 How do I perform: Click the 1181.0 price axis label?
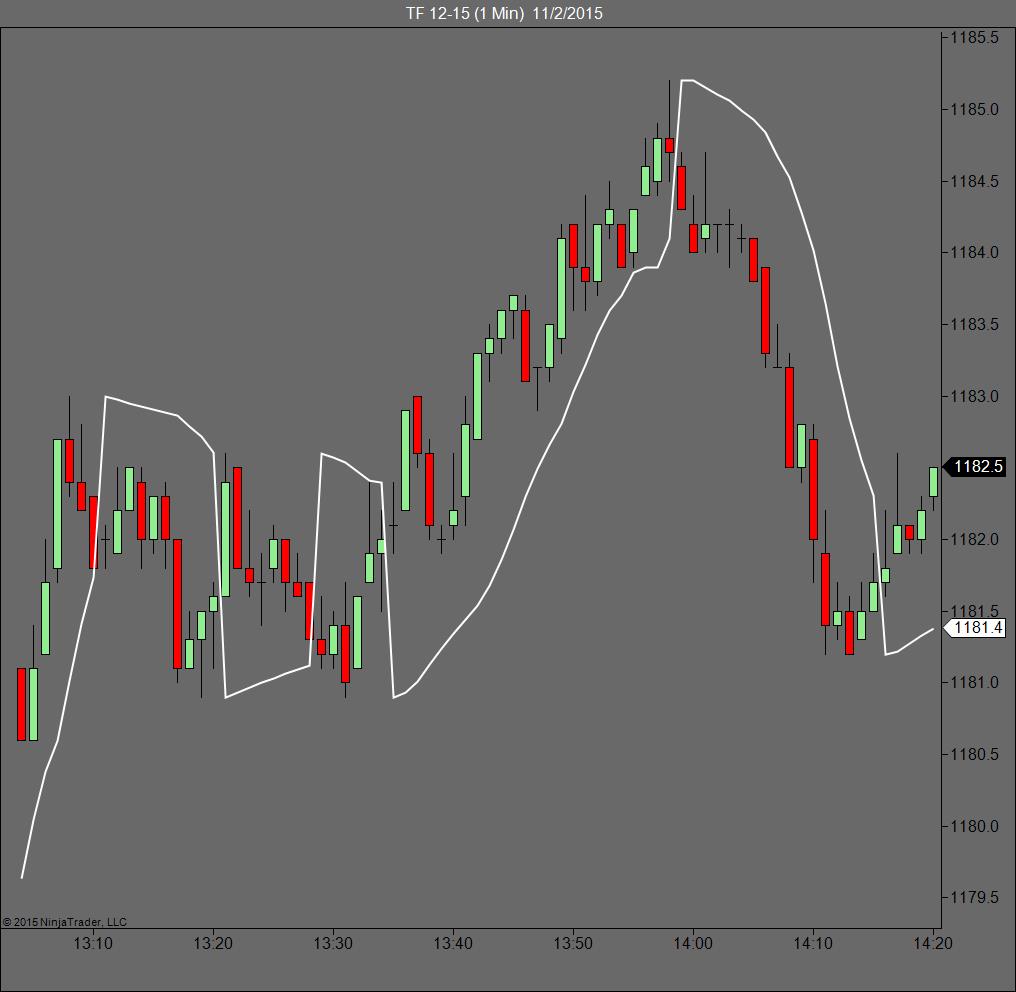tap(974, 682)
